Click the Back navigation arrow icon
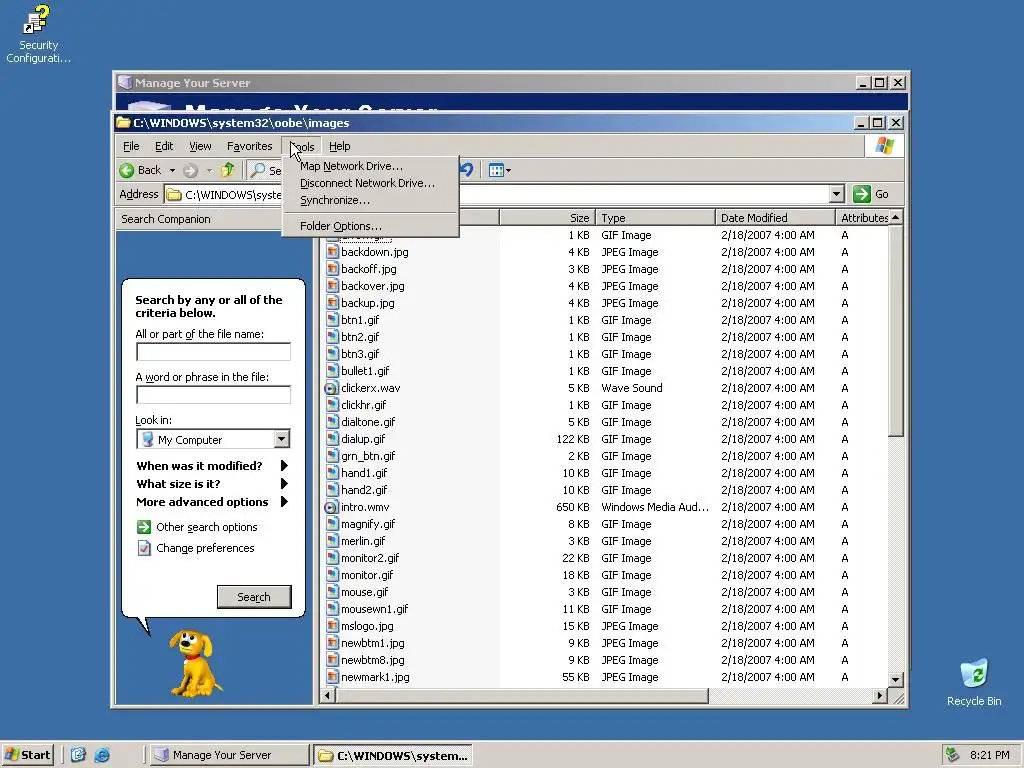The image size is (1024, 768). [127, 170]
